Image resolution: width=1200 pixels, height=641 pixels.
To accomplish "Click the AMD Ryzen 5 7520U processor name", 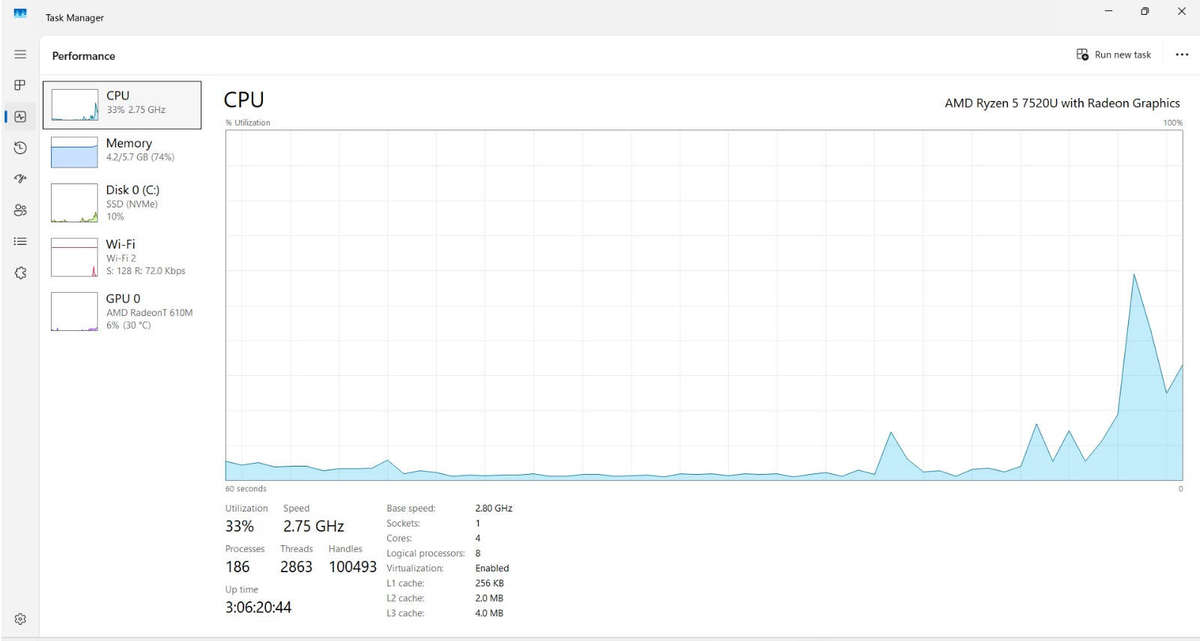I will [1062, 103].
